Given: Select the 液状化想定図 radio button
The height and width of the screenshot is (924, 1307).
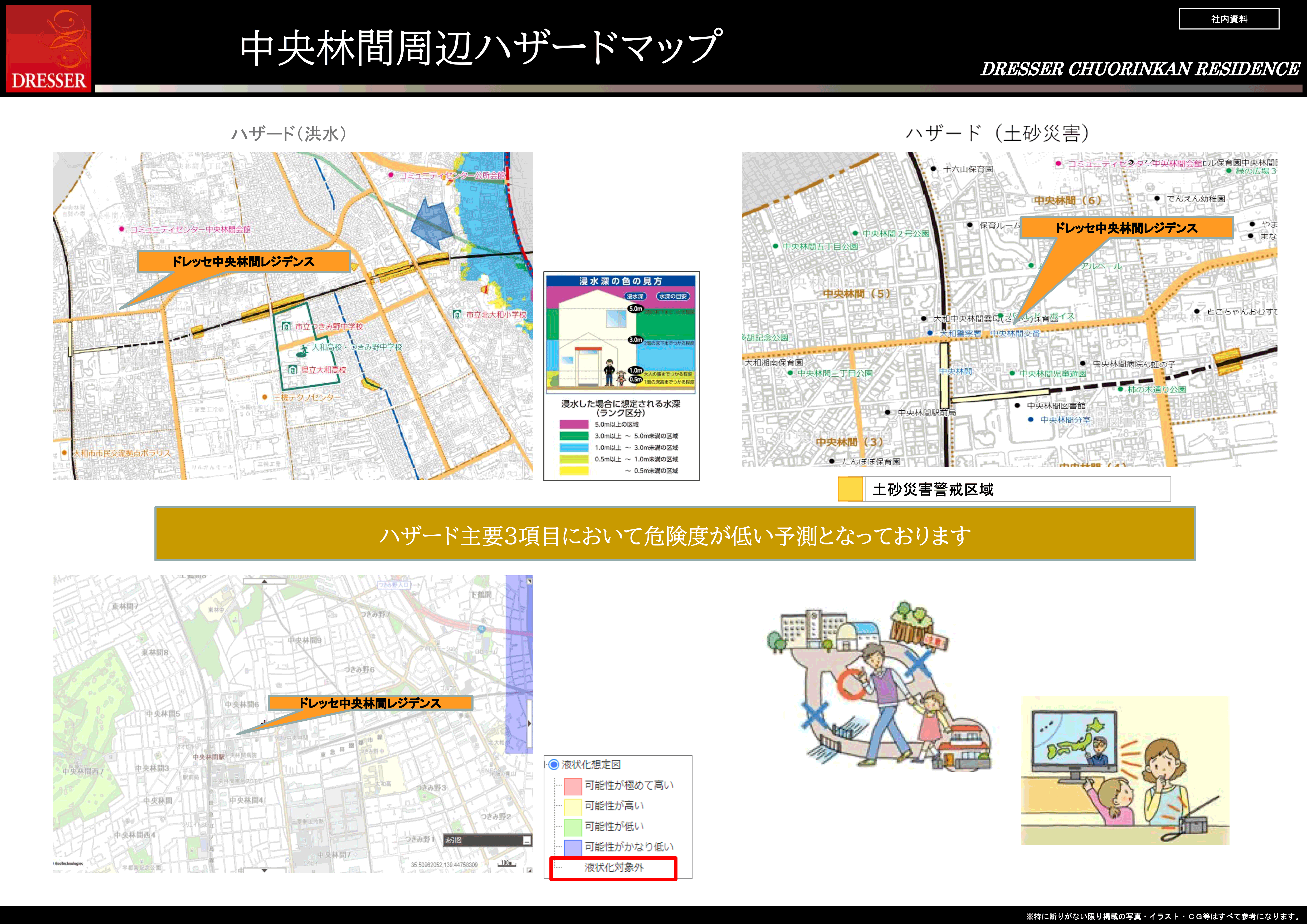Looking at the screenshot, I should tap(553, 764).
